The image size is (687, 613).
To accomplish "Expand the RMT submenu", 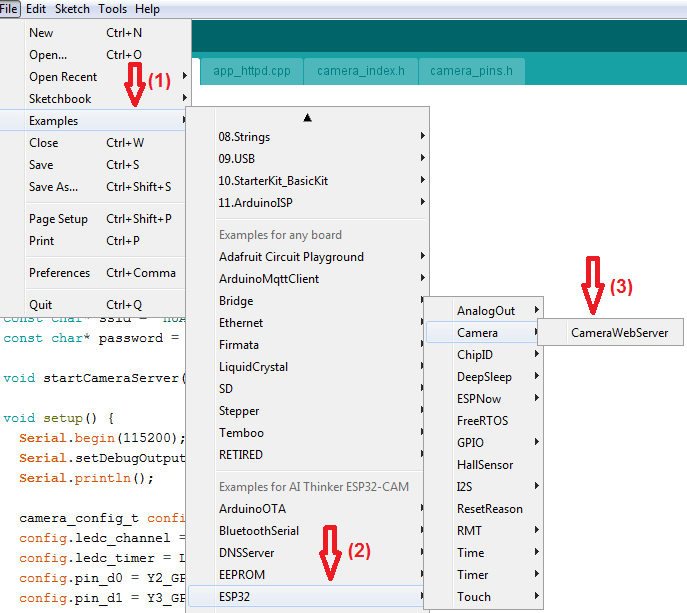I will [x=484, y=531].
